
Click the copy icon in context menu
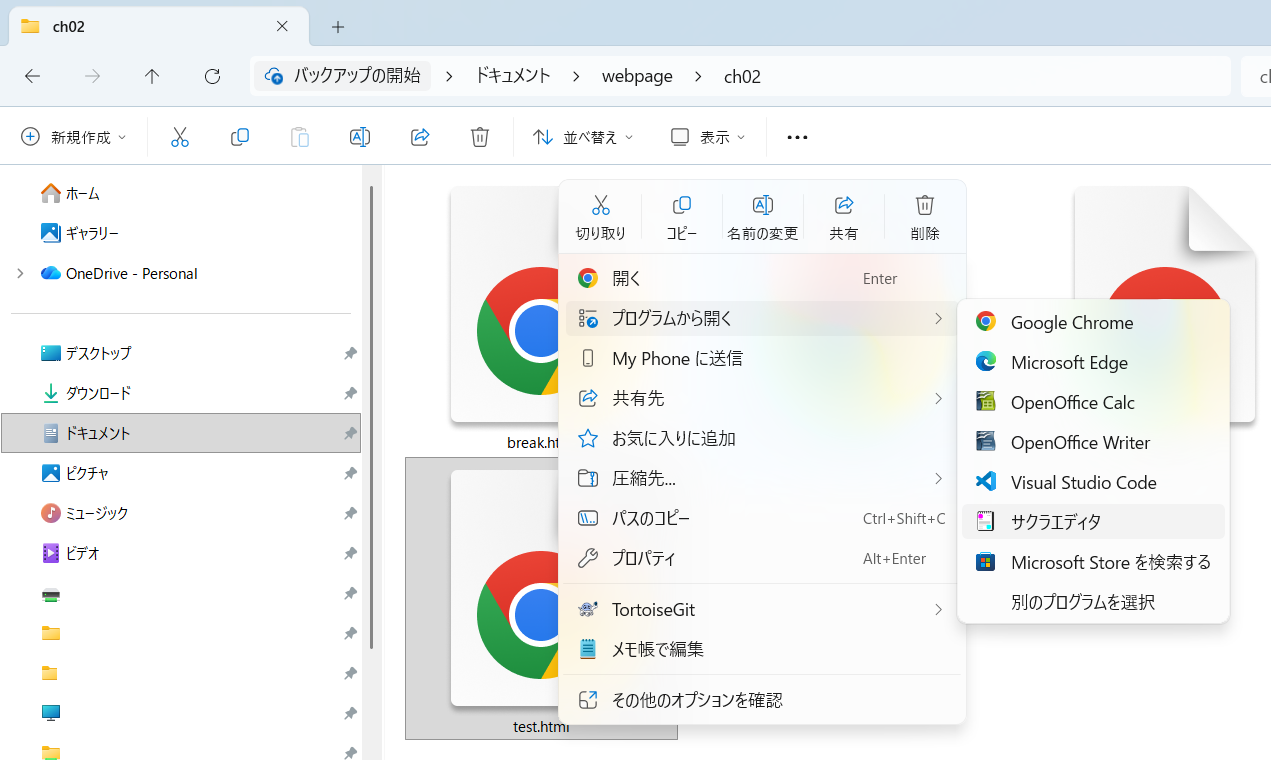[681, 216]
